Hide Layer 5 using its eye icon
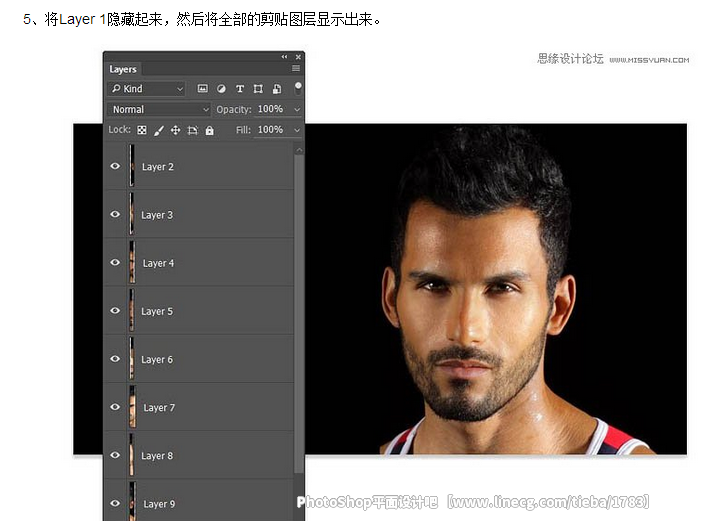Image resolution: width=705 pixels, height=521 pixels. tap(115, 310)
